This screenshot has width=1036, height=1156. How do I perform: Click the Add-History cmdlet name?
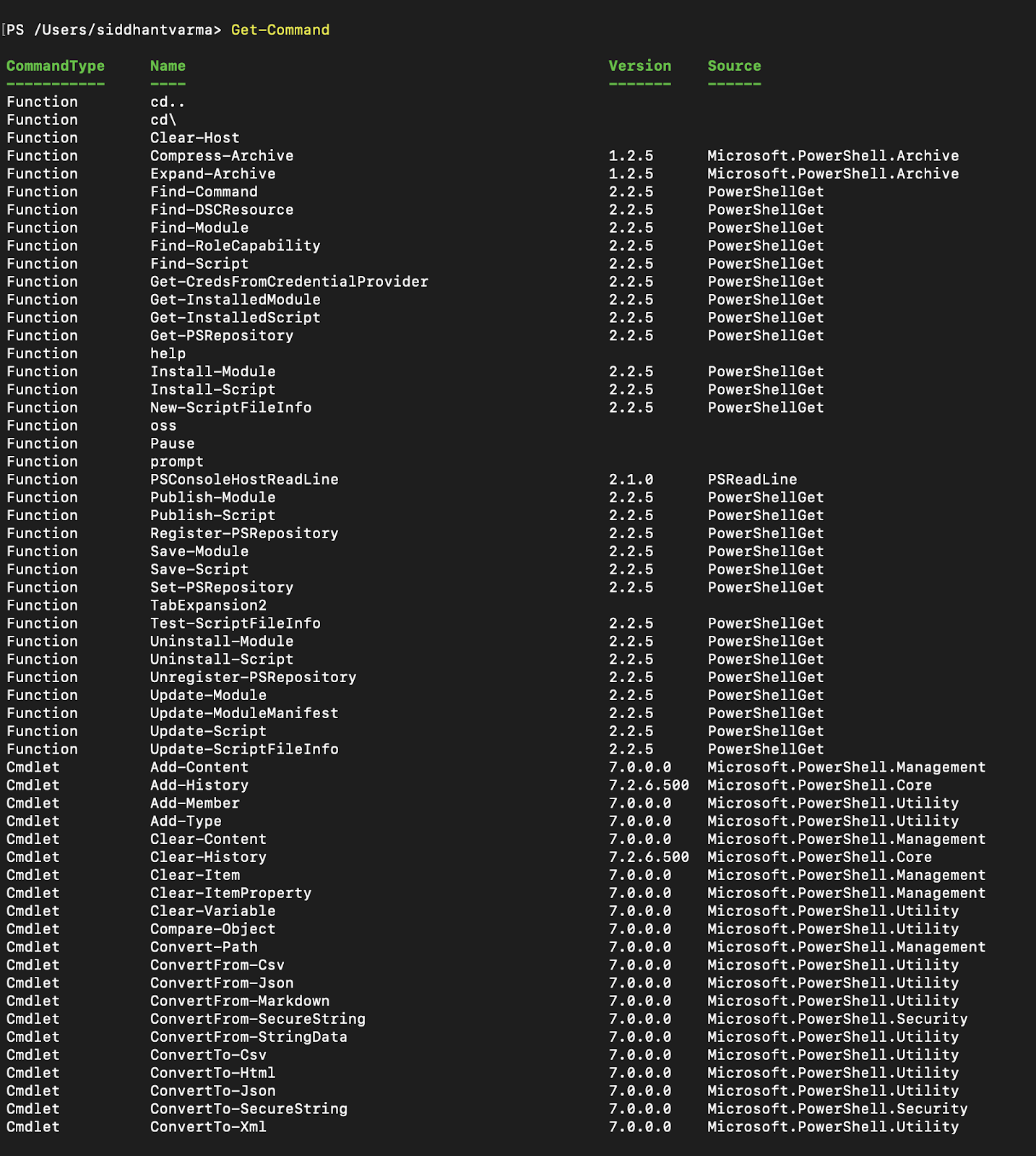(199, 785)
